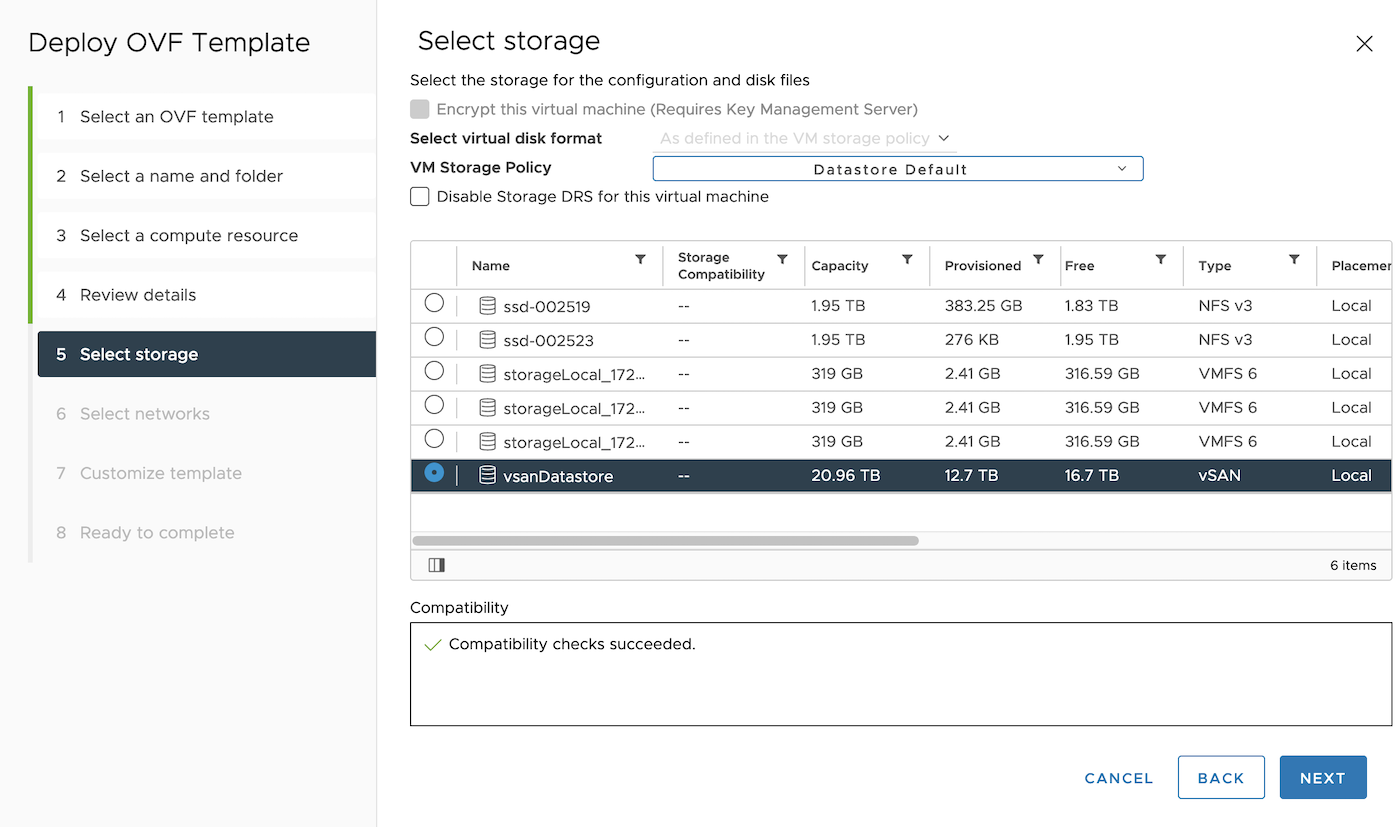Click the horizontal scrollbar below the datastore list
Viewport: 1395px width, 827px height.
[663, 540]
